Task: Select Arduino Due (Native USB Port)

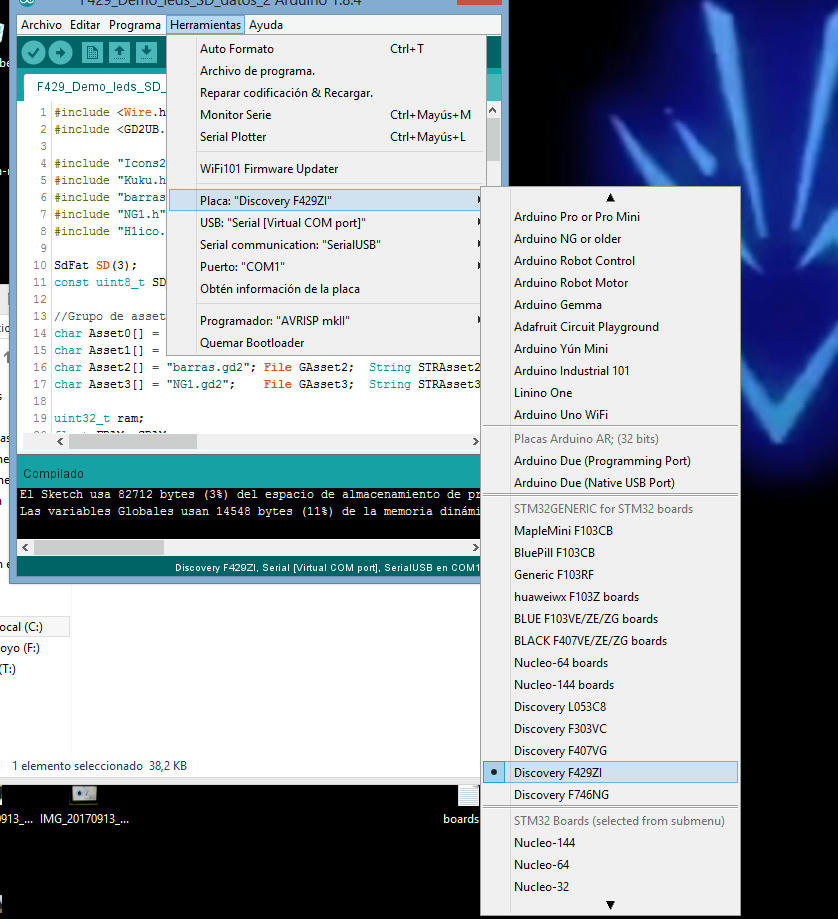Action: pyautogui.click(x=610, y=482)
